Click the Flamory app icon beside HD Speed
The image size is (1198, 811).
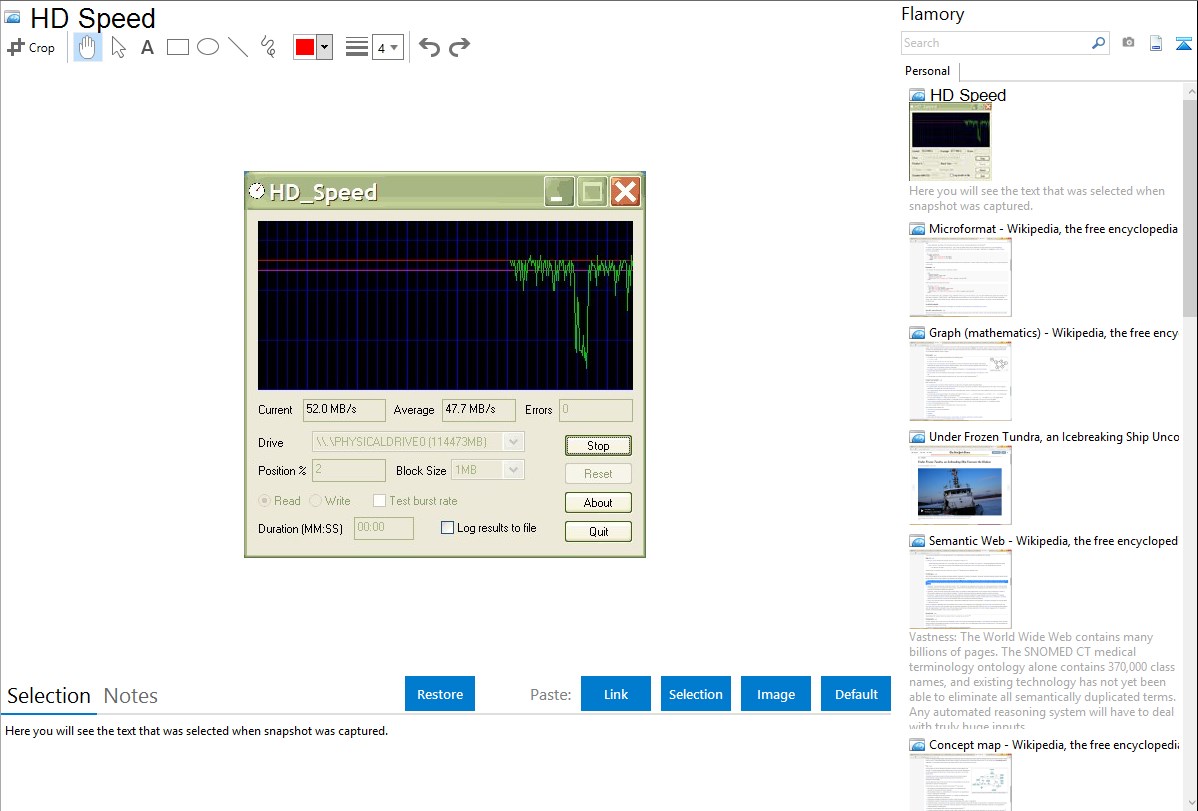(x=12, y=17)
